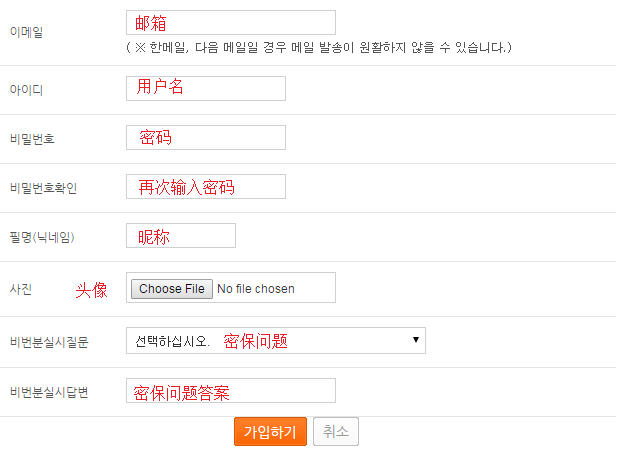
Task: Click the 이메일 text label
Action: click(25, 32)
